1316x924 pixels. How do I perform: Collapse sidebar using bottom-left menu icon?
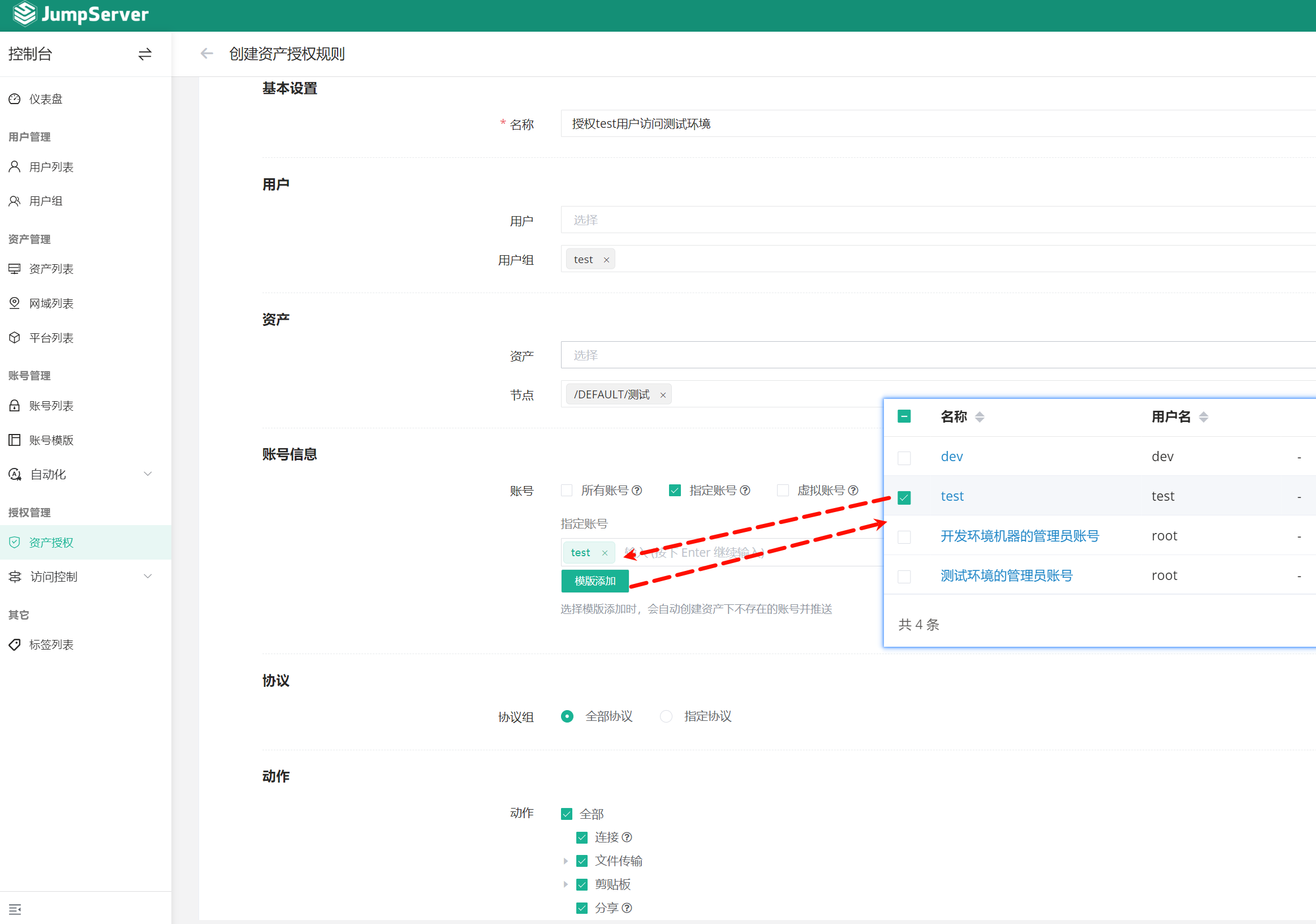[15, 909]
